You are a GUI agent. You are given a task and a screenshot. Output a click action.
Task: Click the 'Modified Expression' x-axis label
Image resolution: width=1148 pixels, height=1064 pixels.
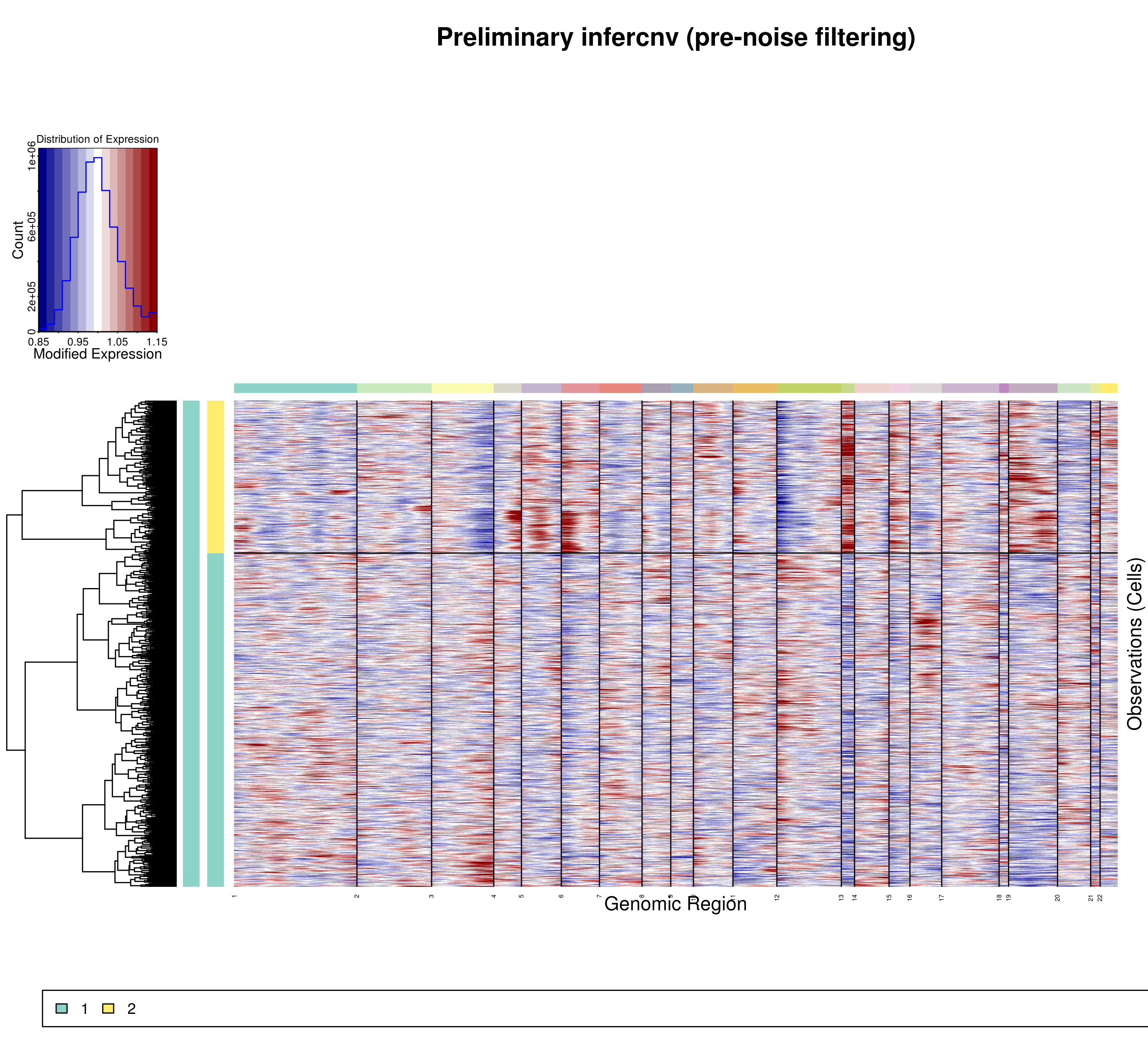98,354
